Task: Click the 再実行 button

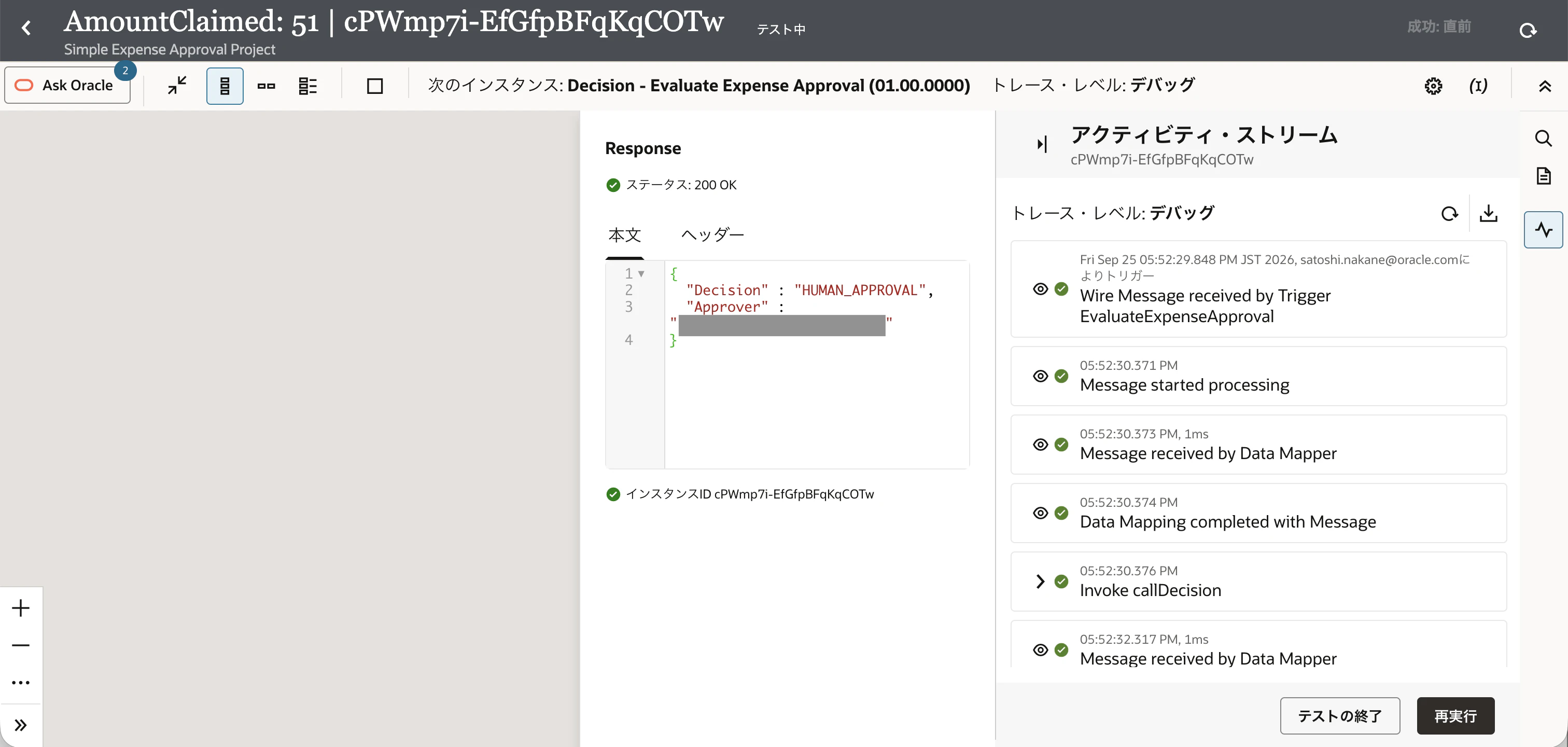Action: pos(1455,716)
